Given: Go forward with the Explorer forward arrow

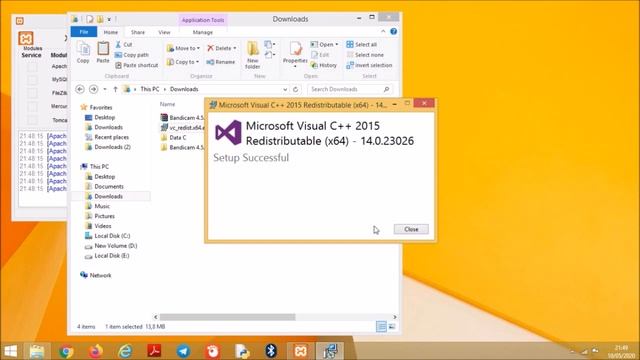Looking at the screenshot, I should 93,89.
